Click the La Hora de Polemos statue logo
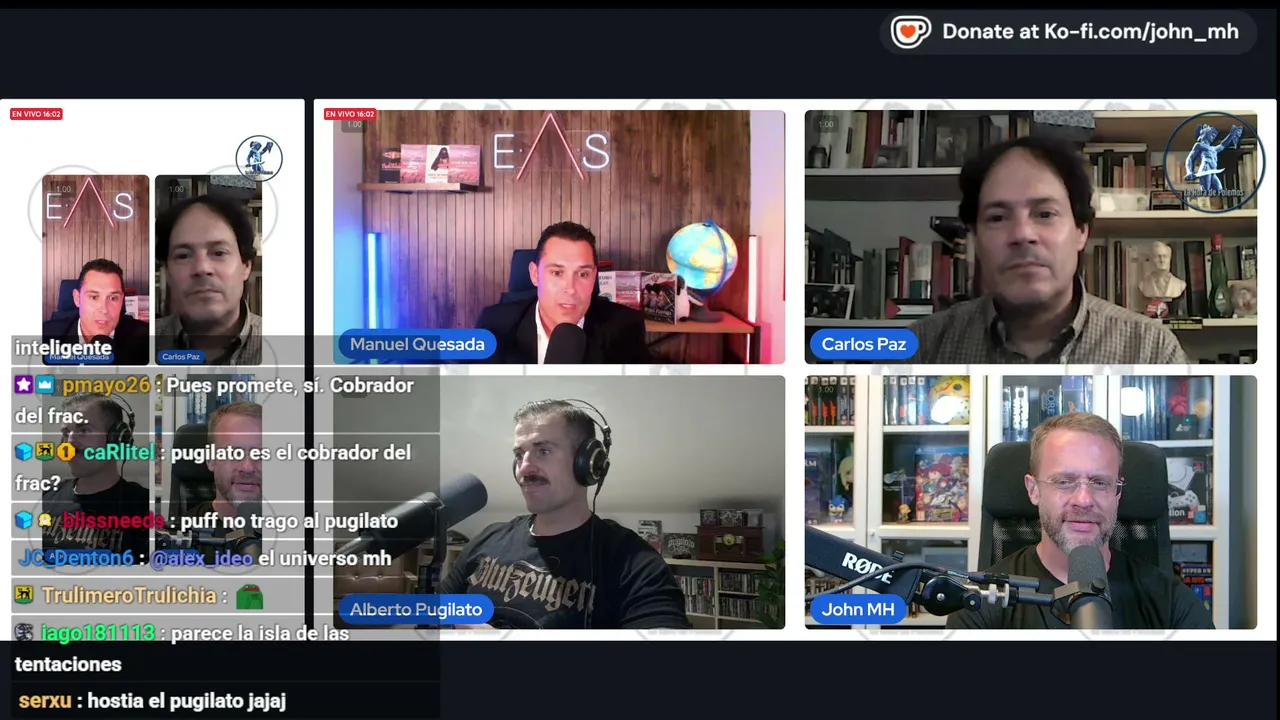1280x720 pixels. click(1214, 163)
